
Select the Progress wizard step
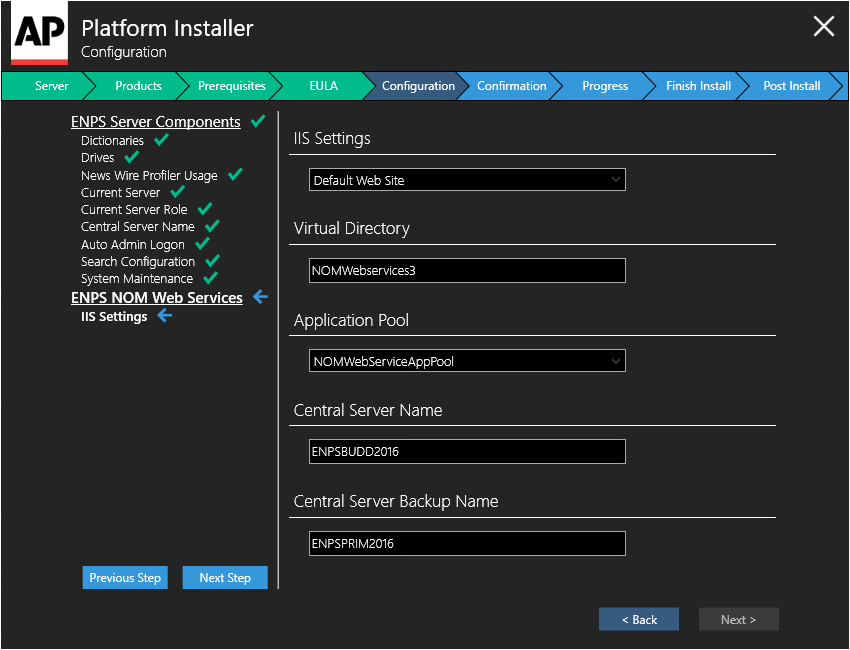pyautogui.click(x=605, y=86)
